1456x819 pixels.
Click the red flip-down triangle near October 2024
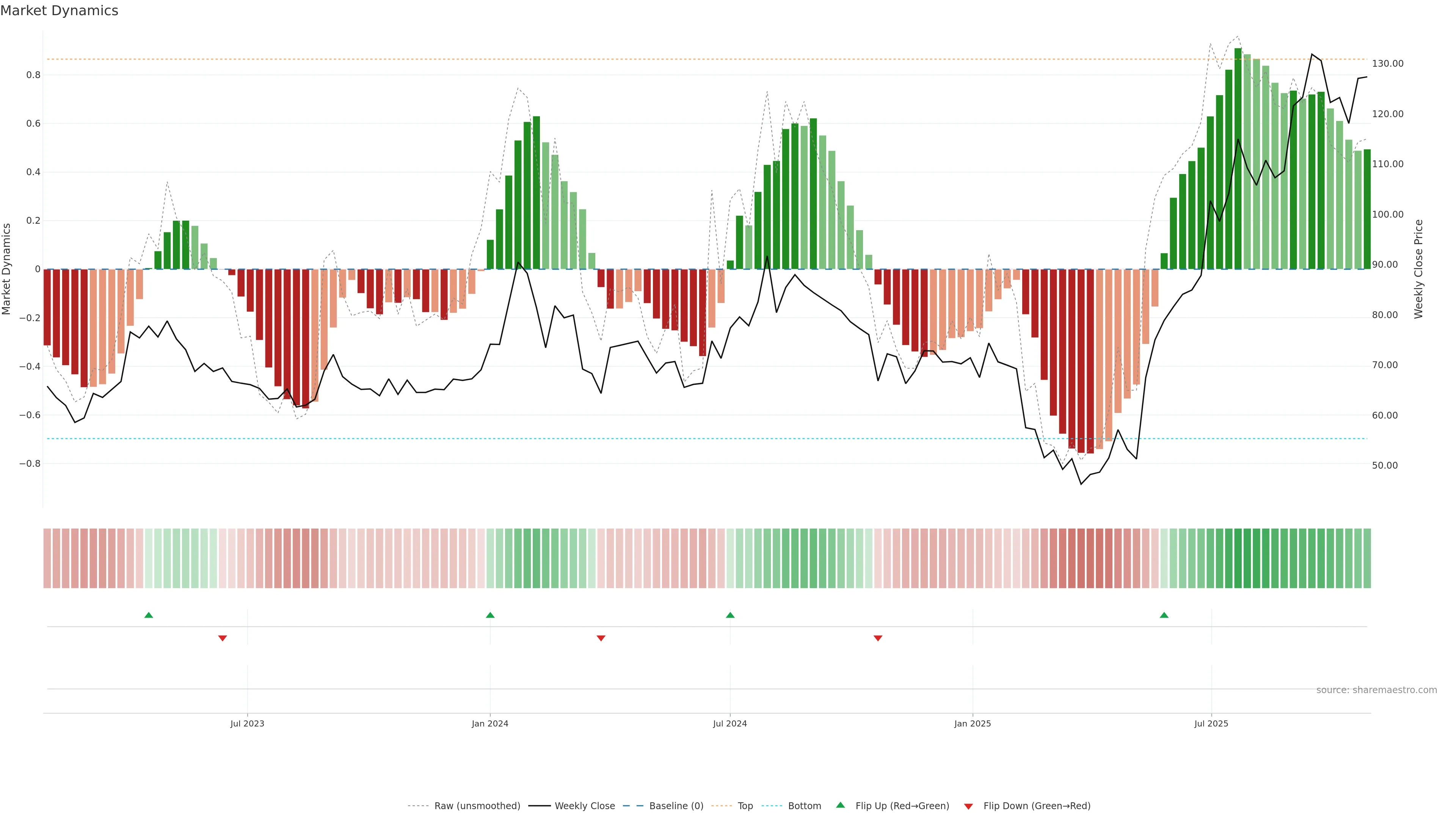(x=878, y=638)
